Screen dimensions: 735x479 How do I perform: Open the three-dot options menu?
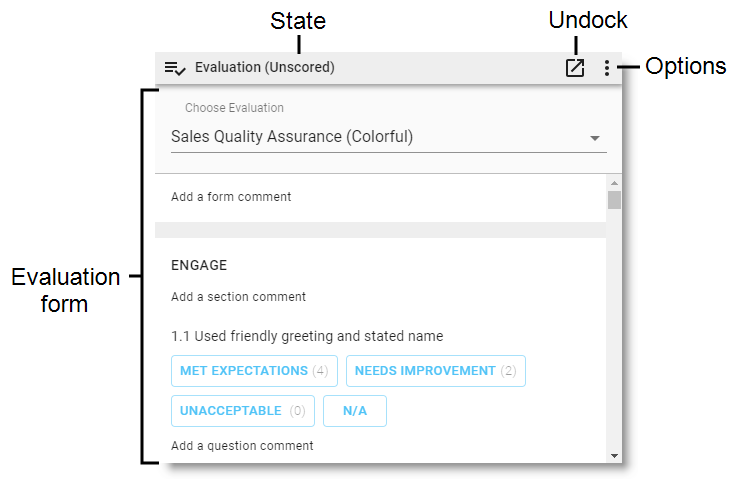pos(607,68)
